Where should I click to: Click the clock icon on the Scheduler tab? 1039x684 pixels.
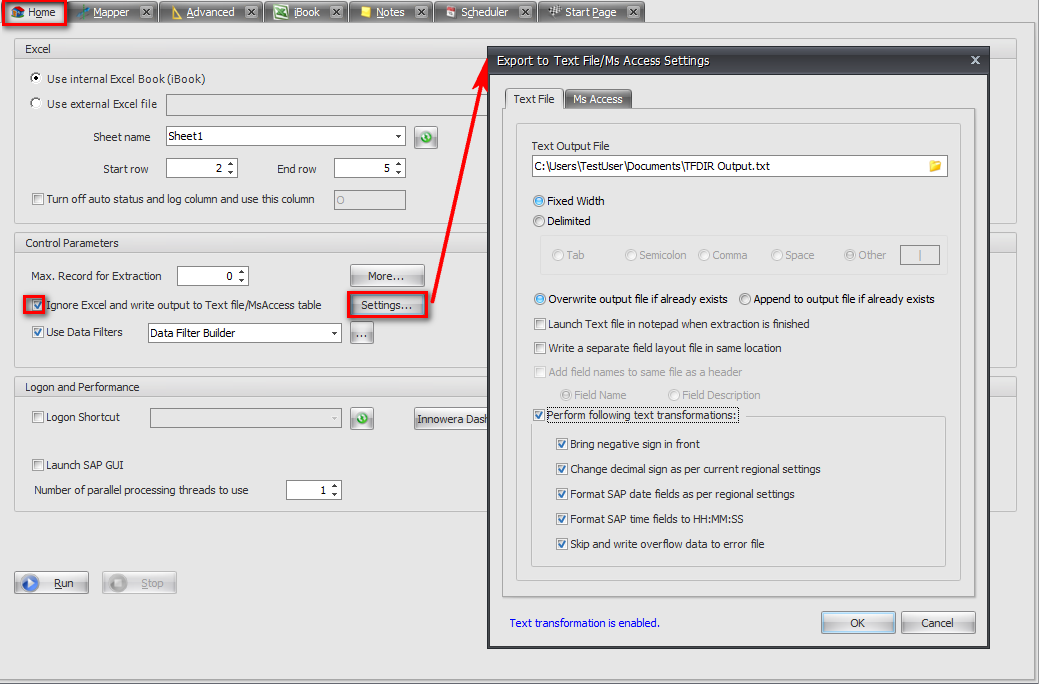tap(448, 11)
